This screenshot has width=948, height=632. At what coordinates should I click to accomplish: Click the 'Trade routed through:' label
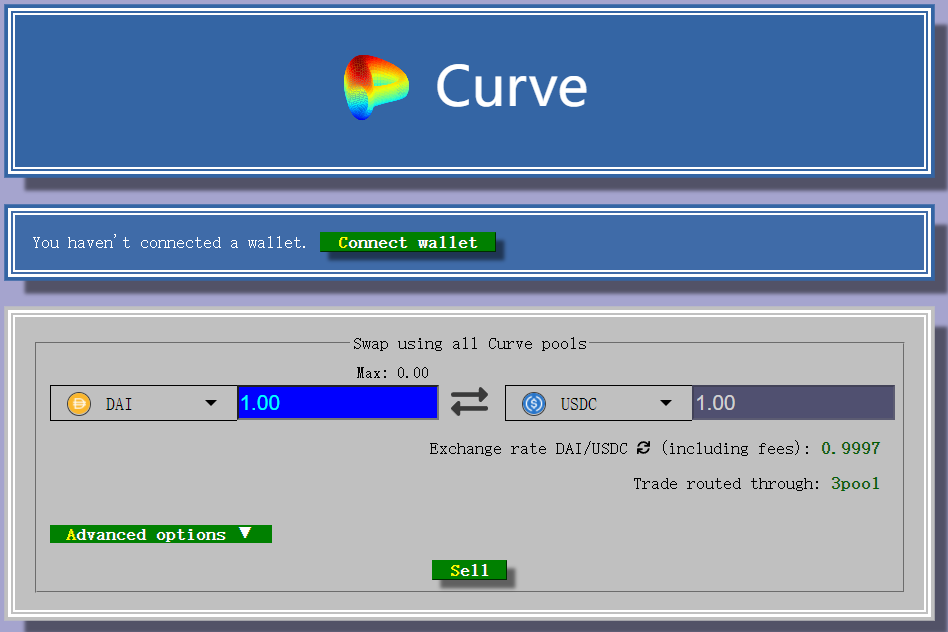[x=727, y=483]
